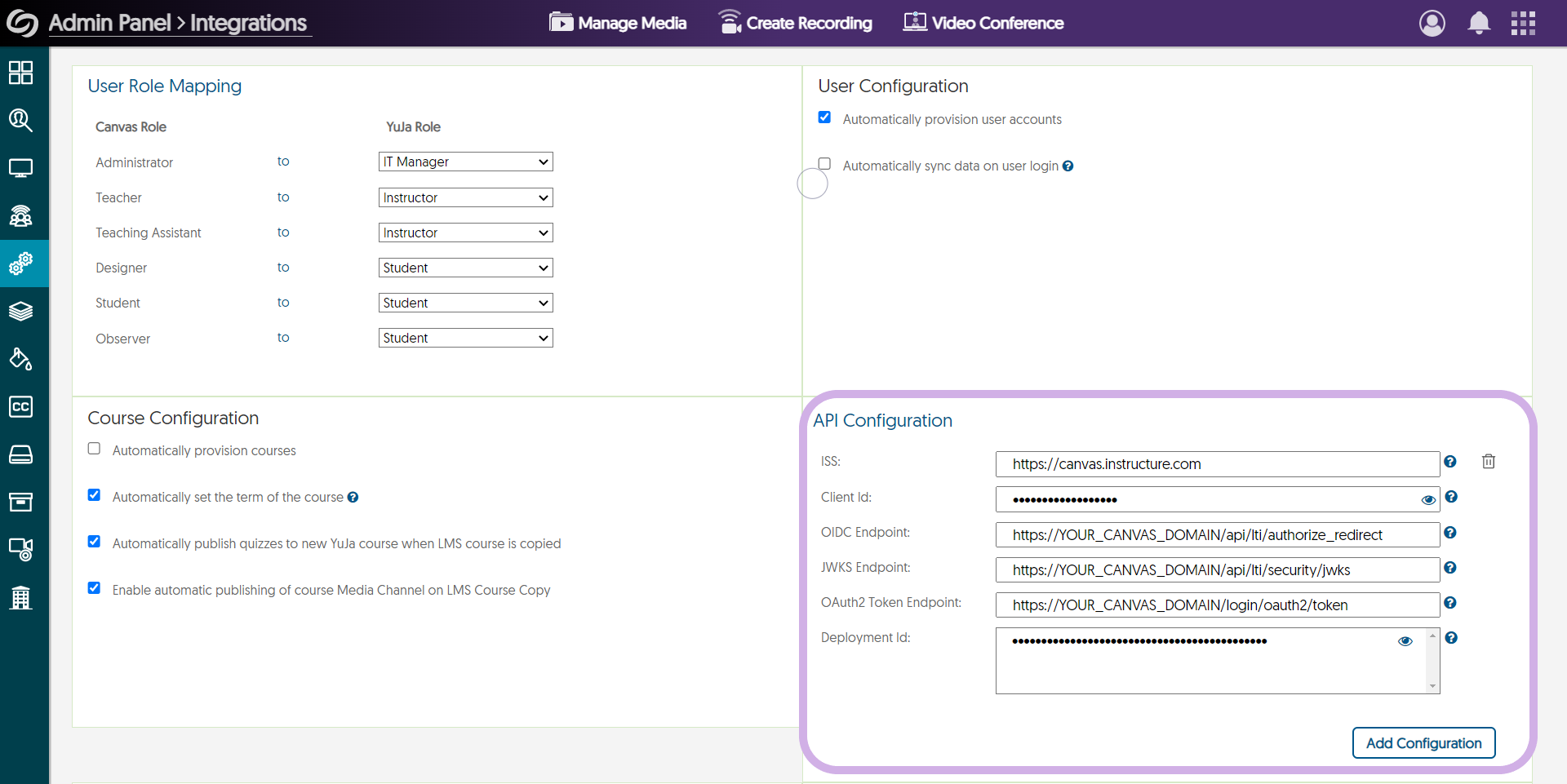Image resolution: width=1567 pixels, height=784 pixels.
Task: Open the stacked layers icon in sidebar
Action: point(21,311)
